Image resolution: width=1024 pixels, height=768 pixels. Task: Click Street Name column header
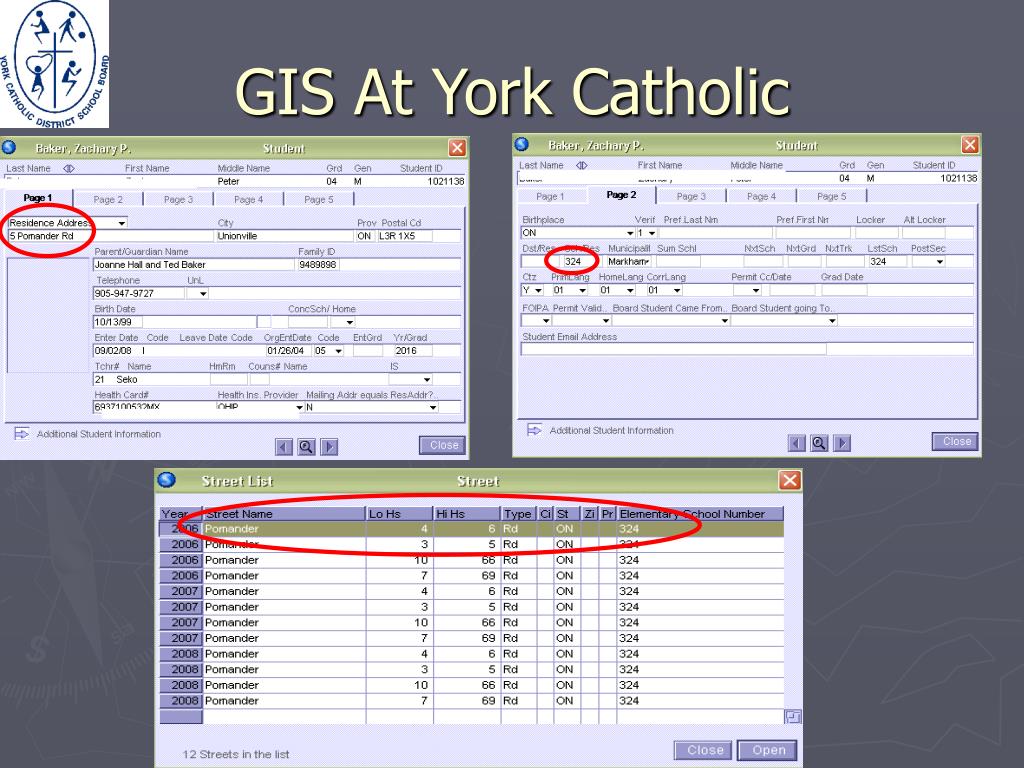coord(284,514)
